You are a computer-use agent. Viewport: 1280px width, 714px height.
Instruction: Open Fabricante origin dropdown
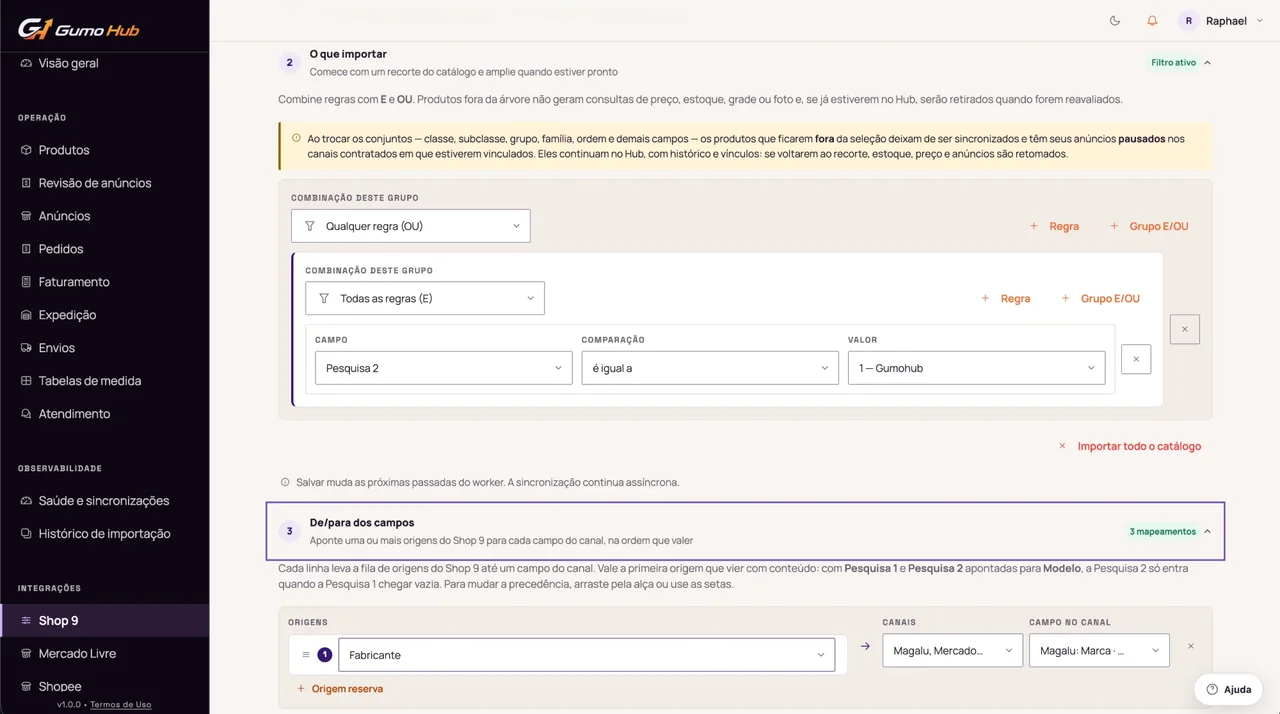(x=587, y=655)
